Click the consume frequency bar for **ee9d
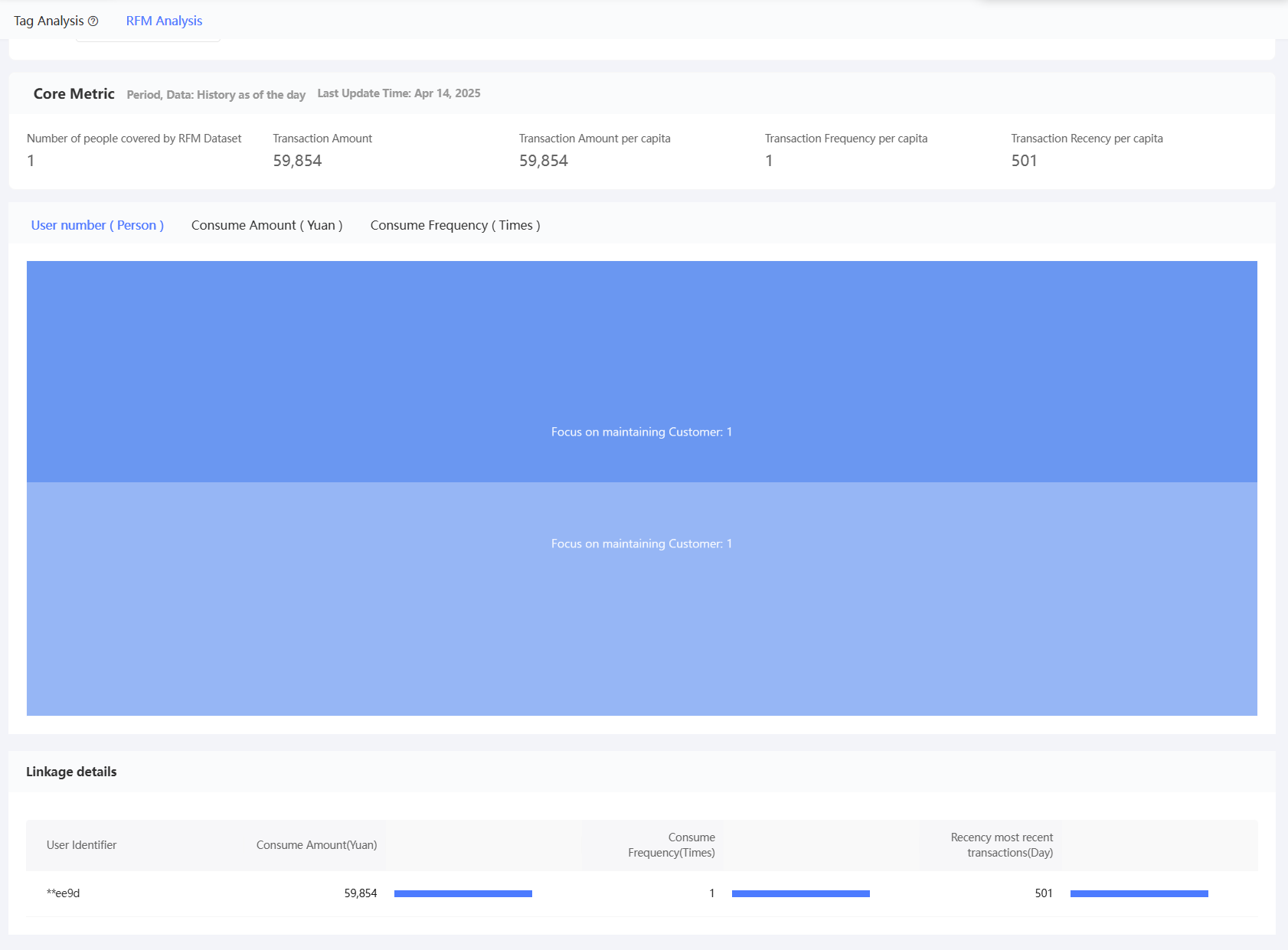 (x=801, y=893)
